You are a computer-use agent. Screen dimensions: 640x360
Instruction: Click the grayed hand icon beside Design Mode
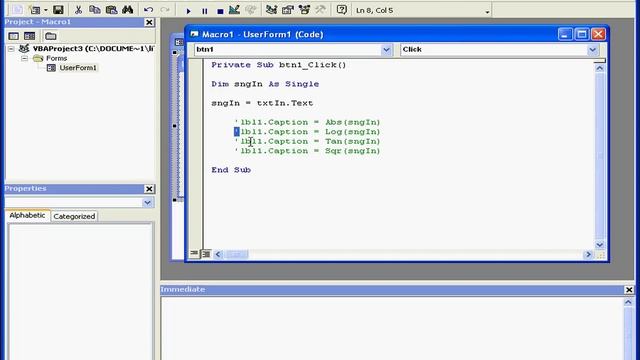pos(251,9)
